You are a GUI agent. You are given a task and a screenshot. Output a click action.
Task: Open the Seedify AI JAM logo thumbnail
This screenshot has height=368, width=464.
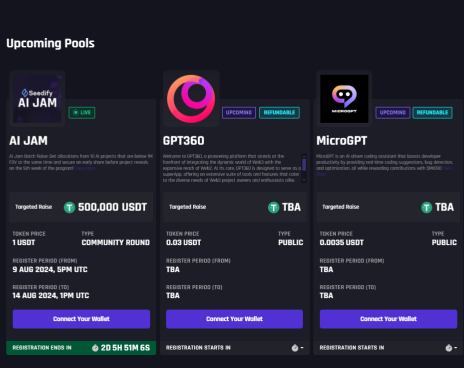(37, 99)
